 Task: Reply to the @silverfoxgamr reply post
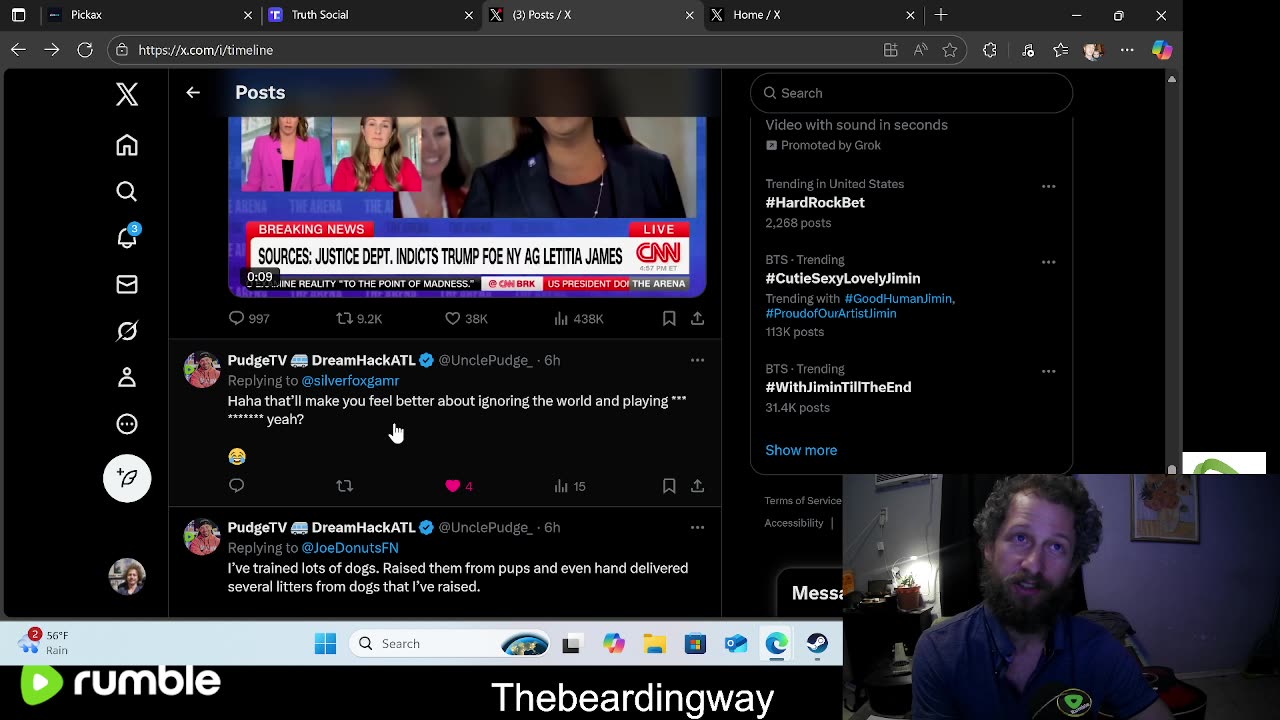tap(236, 485)
